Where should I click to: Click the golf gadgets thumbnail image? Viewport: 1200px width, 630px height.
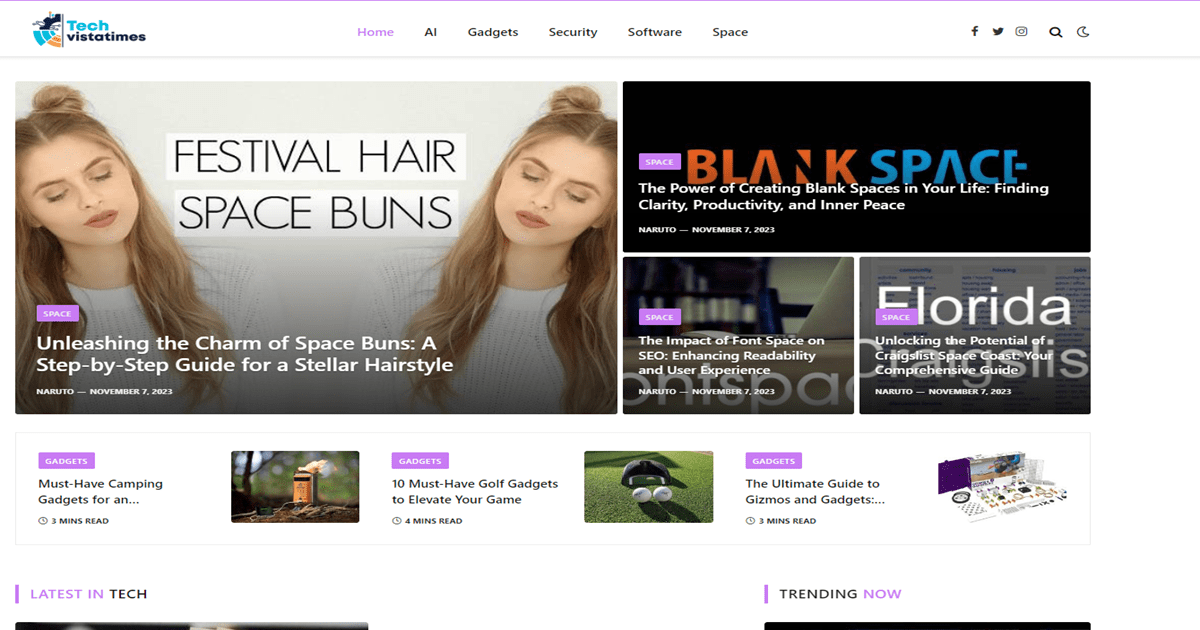[648, 487]
